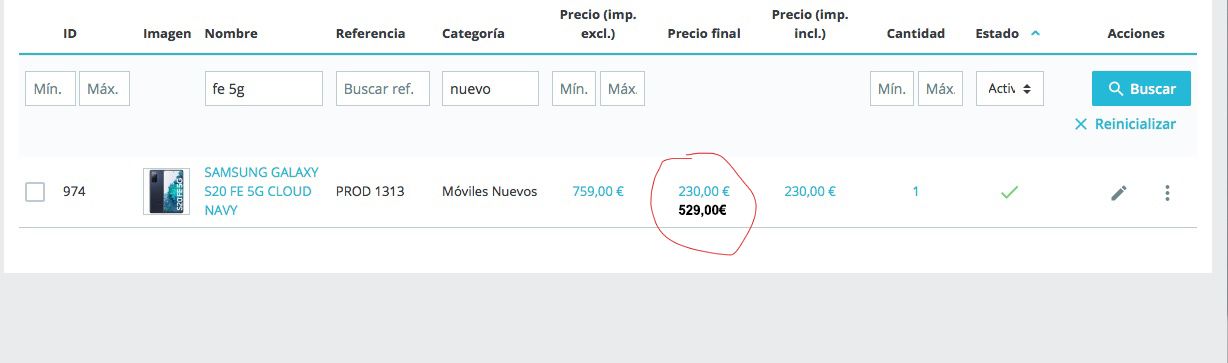The width and height of the screenshot is (1228, 363).
Task: Click the Buscar ref. input field
Action: click(x=383, y=88)
